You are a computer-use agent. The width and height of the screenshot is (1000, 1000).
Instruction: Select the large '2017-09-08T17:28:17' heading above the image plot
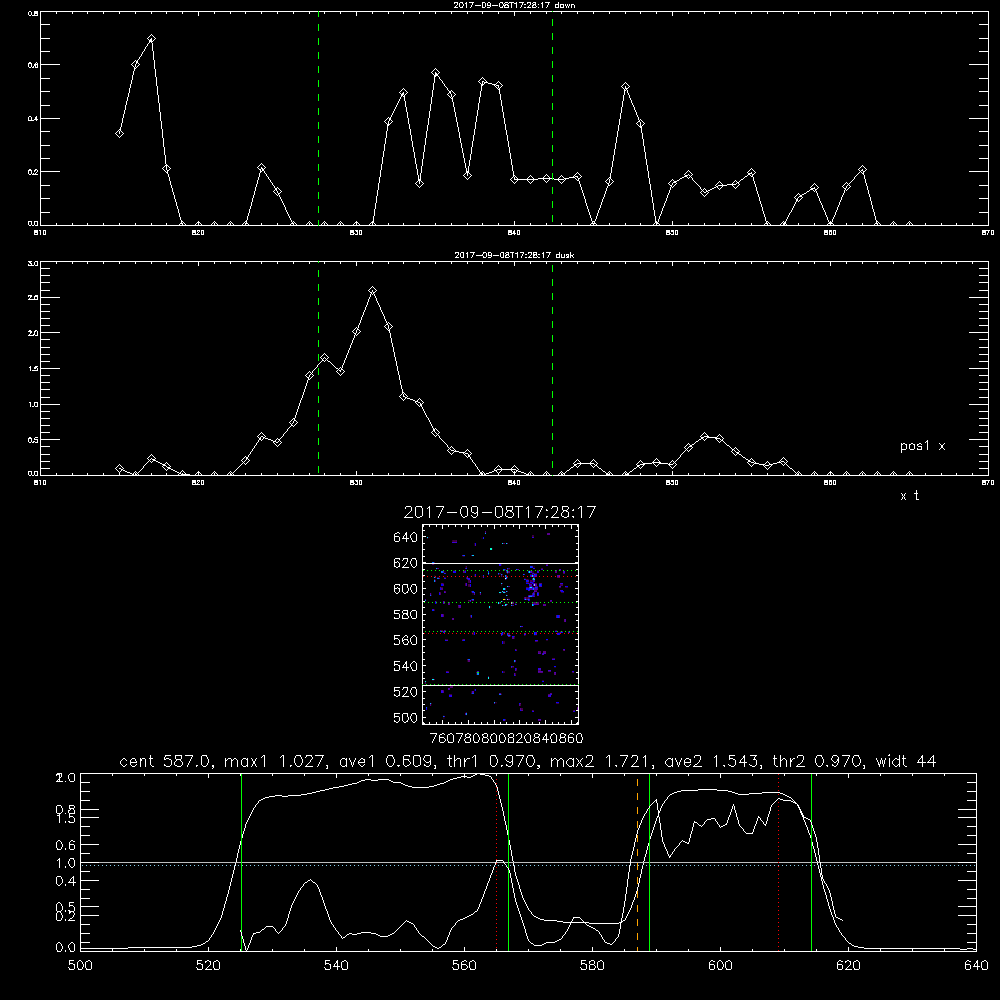coord(500,513)
